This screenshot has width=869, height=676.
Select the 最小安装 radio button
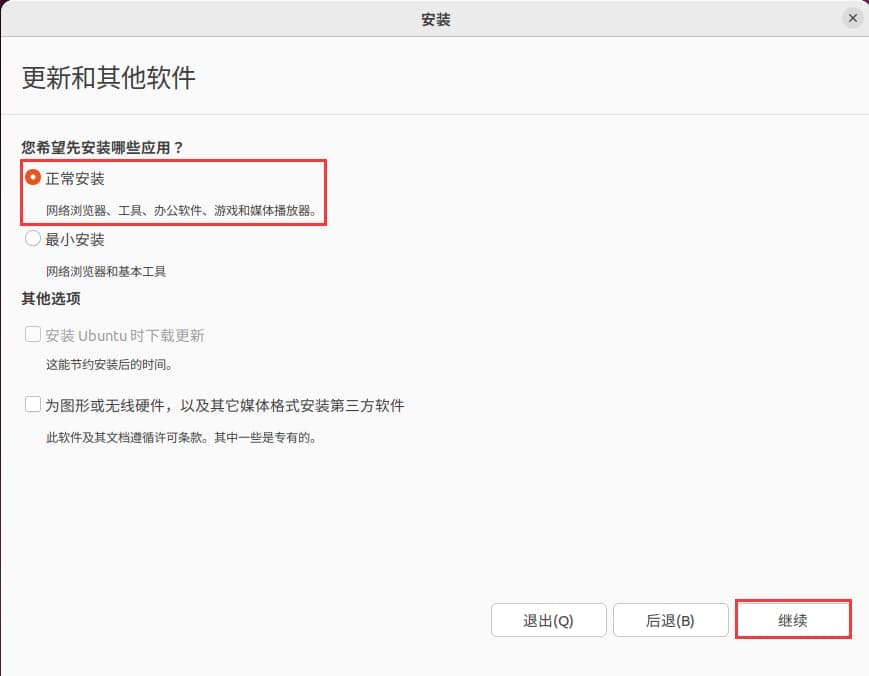click(31, 239)
